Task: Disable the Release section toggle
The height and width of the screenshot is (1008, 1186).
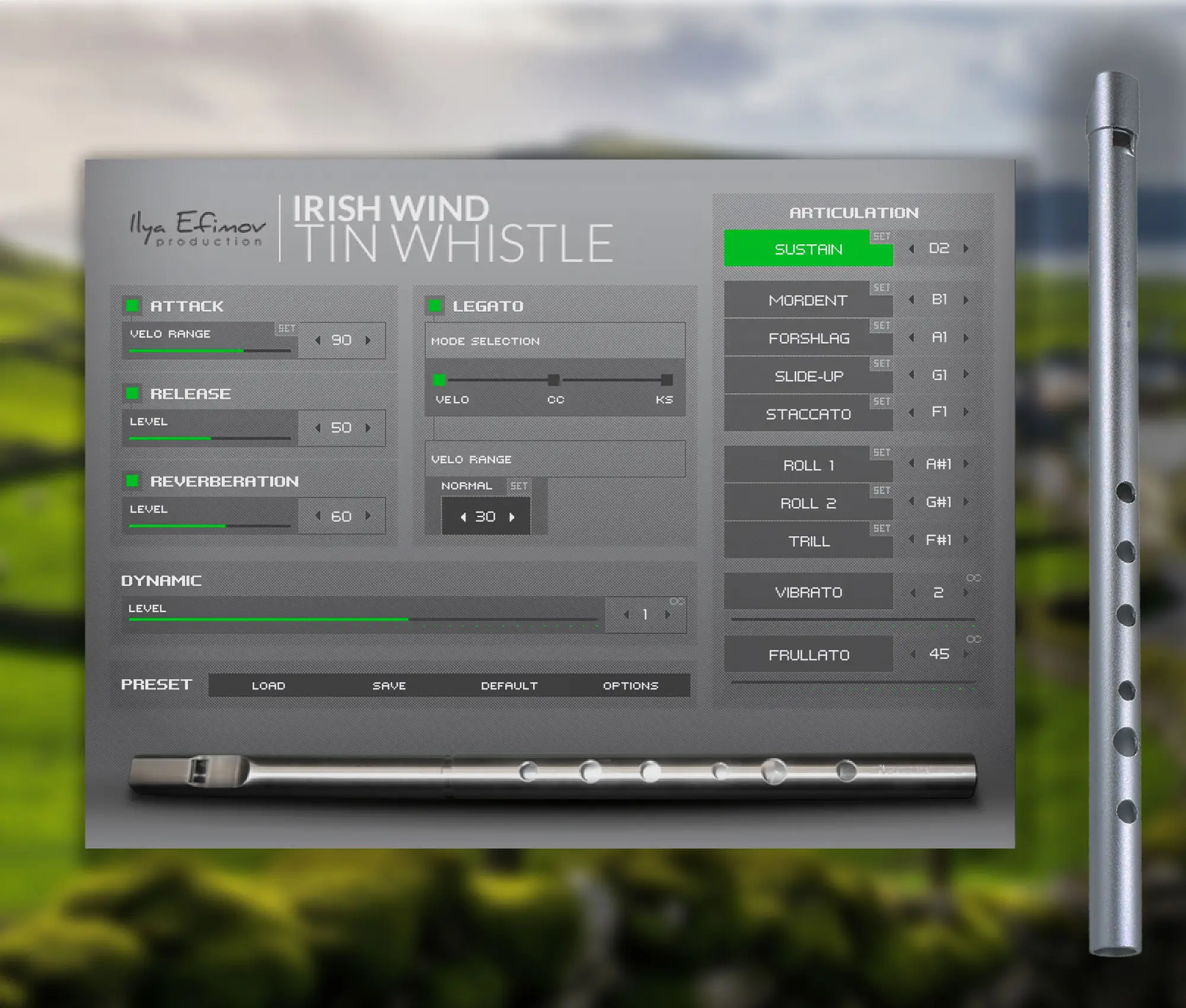Action: (x=132, y=393)
